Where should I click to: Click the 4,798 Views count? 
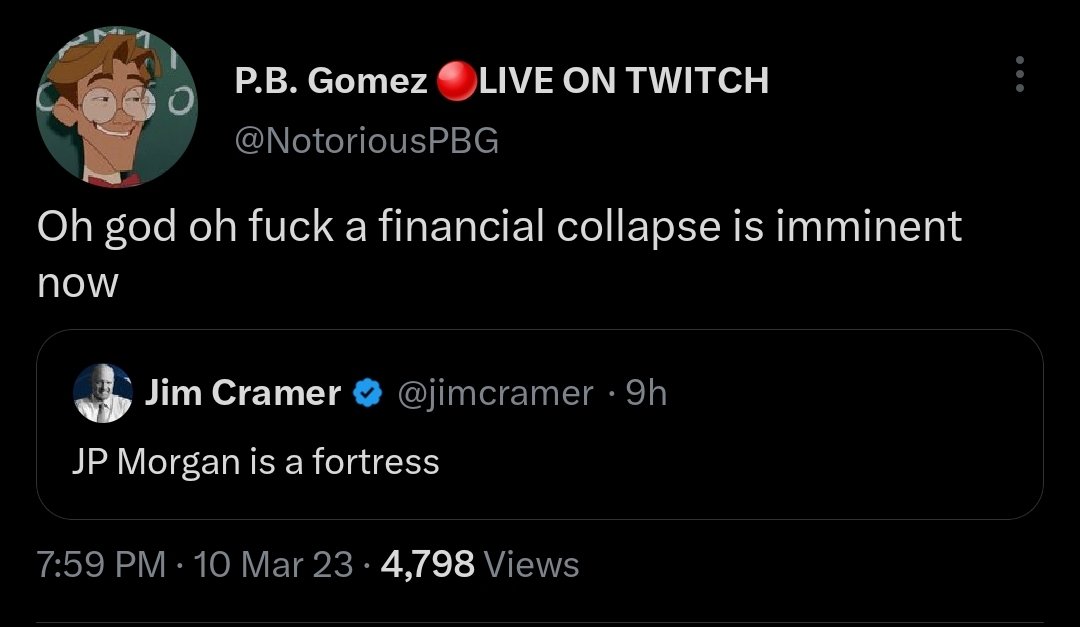click(427, 565)
